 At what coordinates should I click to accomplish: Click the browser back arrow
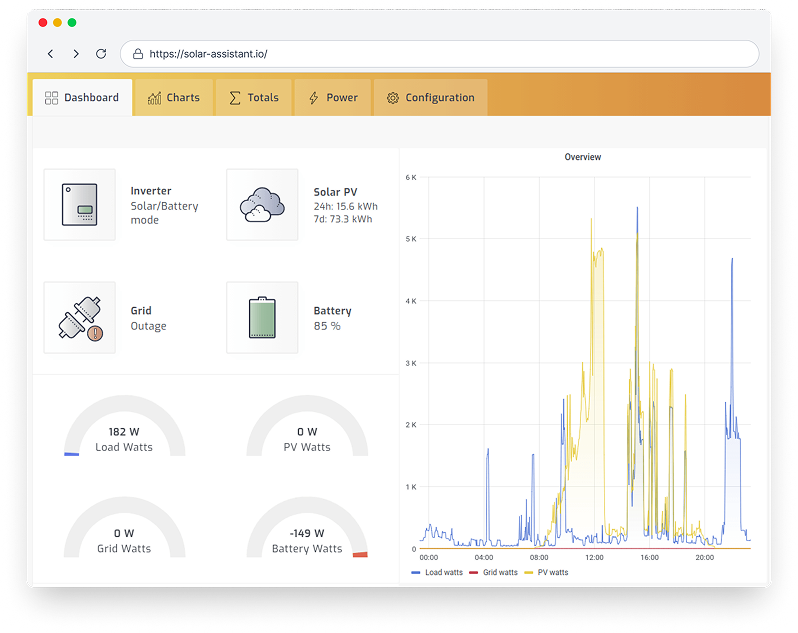50,54
